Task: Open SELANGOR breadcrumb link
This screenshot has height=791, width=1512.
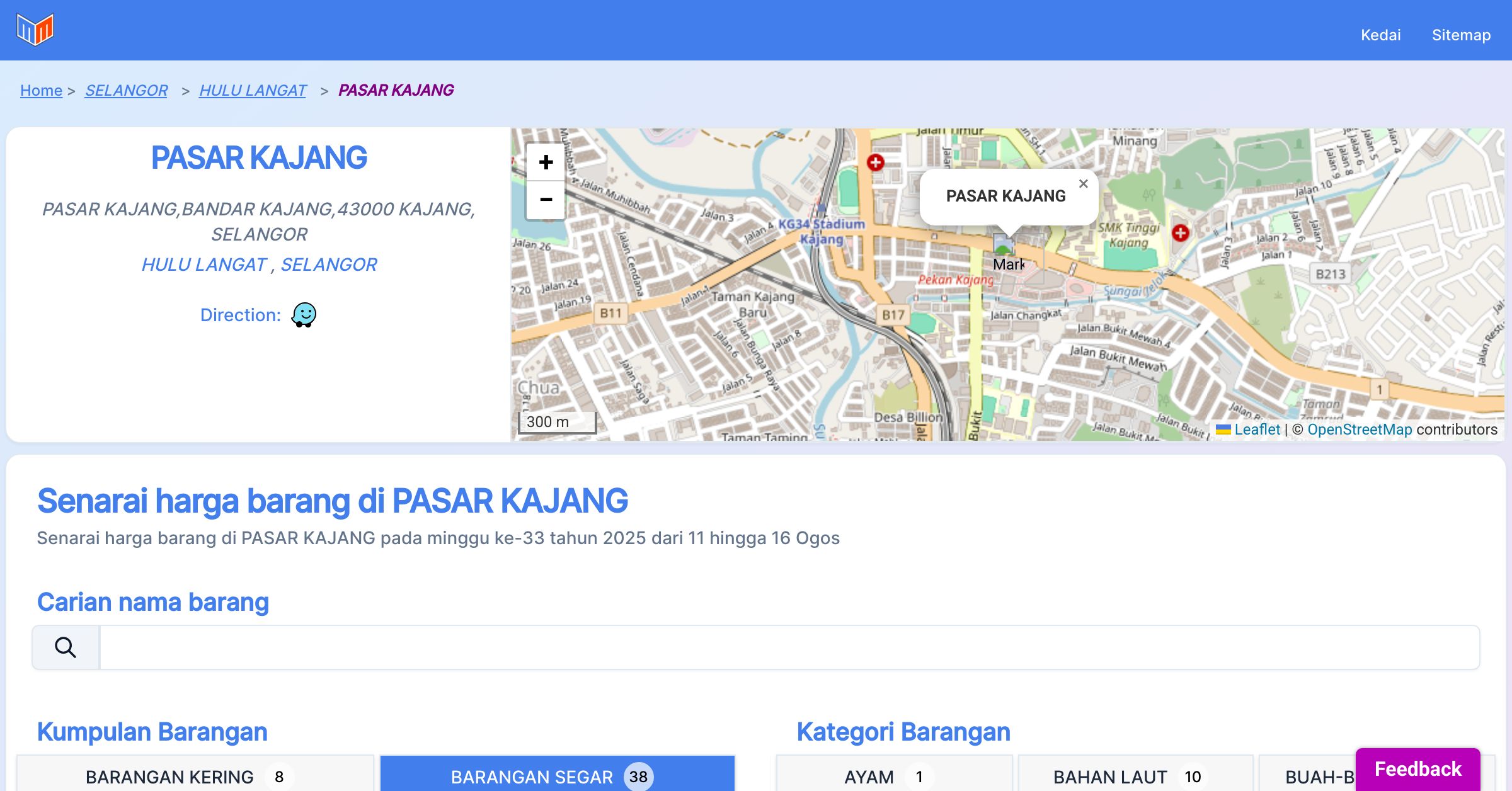Action: click(x=126, y=90)
